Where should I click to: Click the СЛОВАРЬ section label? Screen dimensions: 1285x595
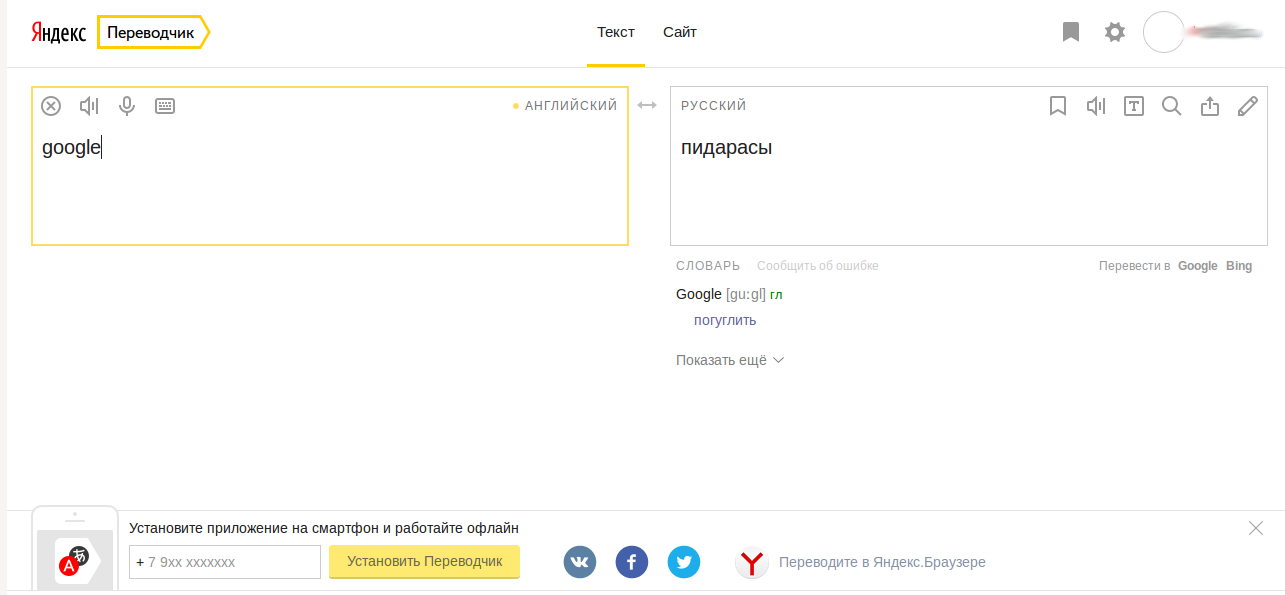pos(708,266)
